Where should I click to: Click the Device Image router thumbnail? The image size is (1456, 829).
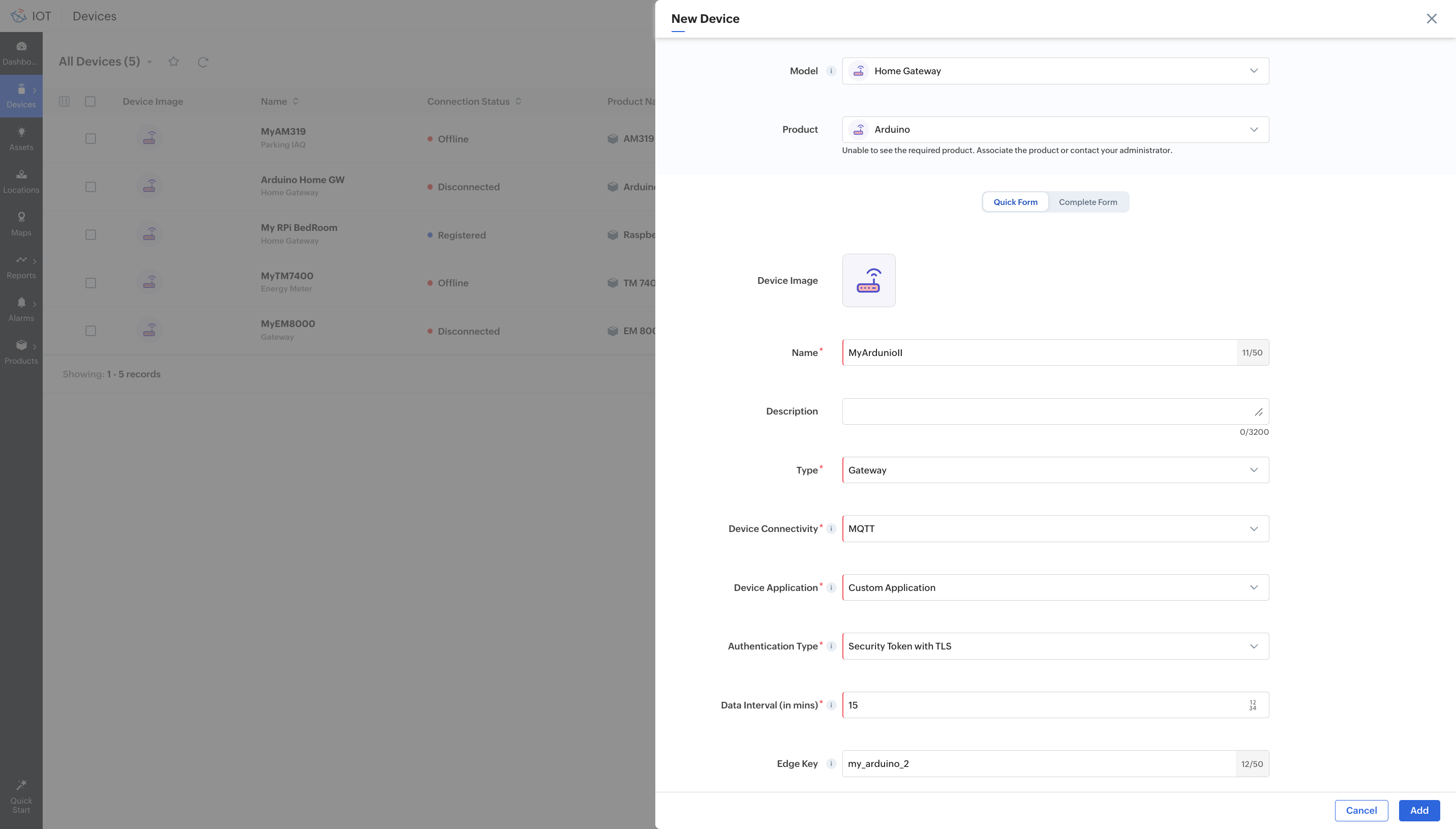868,281
